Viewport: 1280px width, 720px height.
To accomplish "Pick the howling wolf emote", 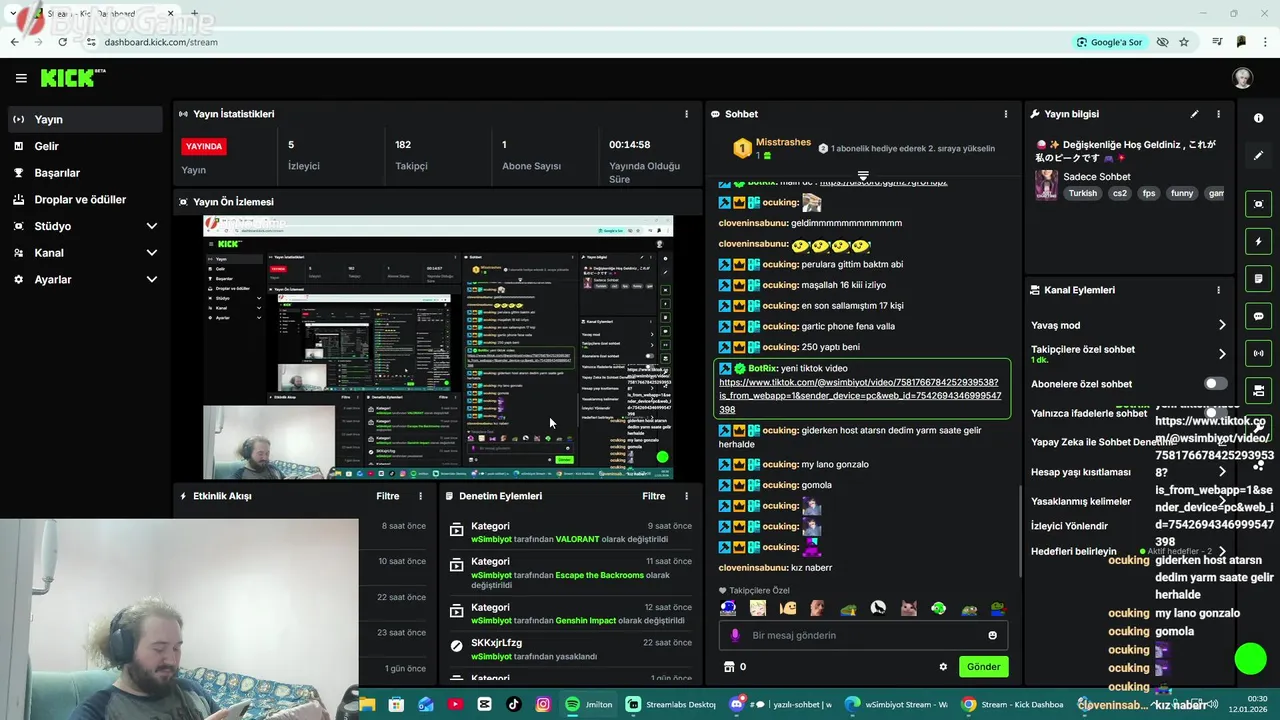I will 878,608.
